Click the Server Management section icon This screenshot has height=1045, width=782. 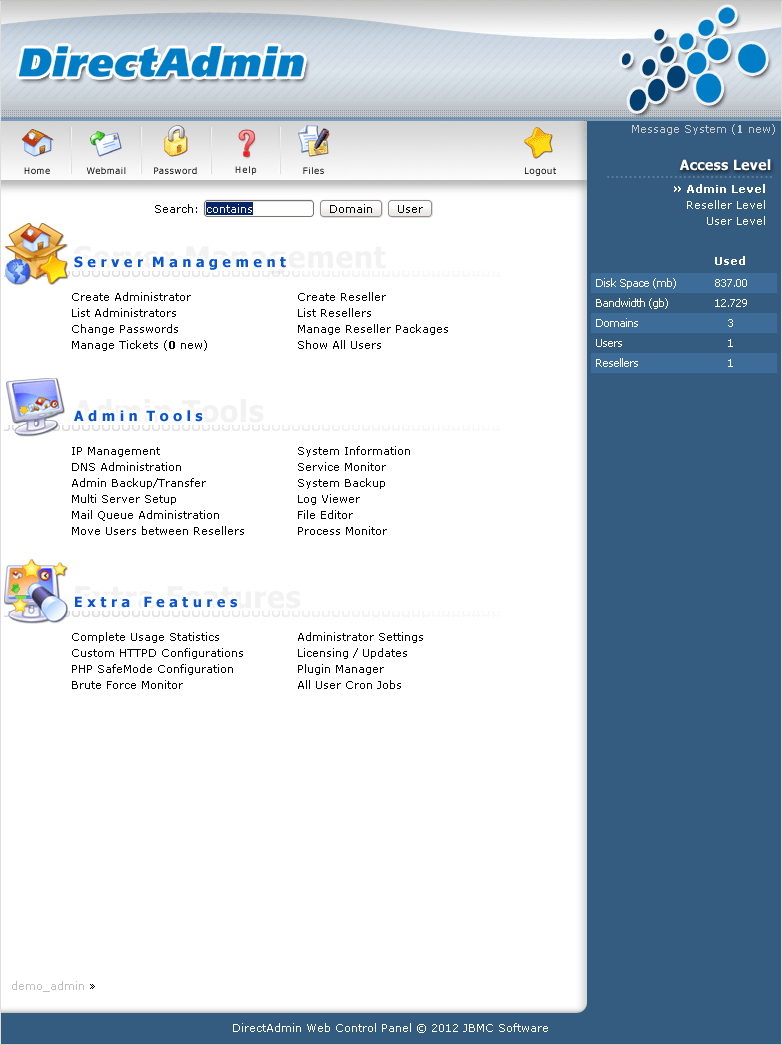coord(36,254)
